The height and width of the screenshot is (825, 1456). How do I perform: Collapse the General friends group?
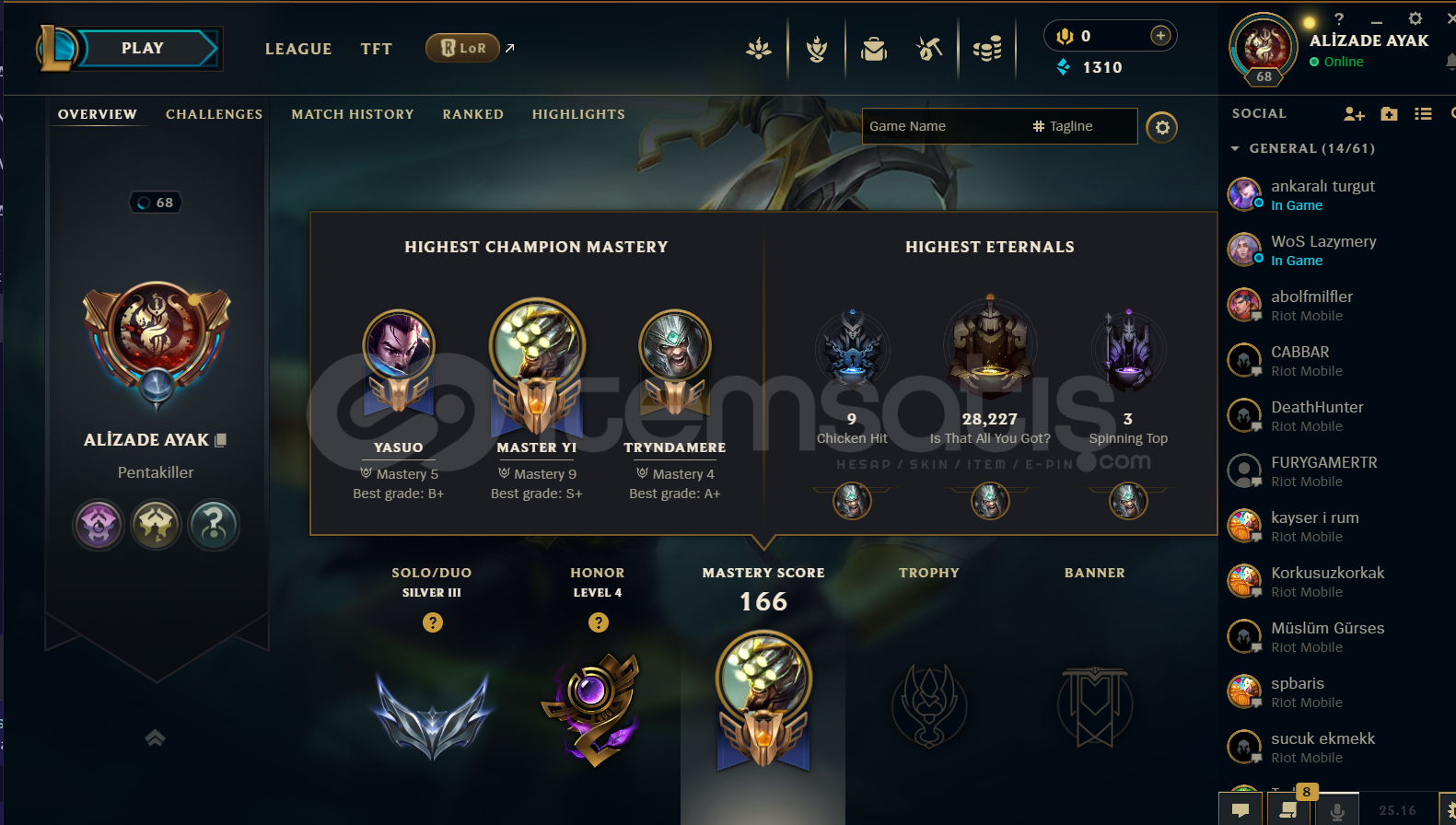click(x=1235, y=148)
